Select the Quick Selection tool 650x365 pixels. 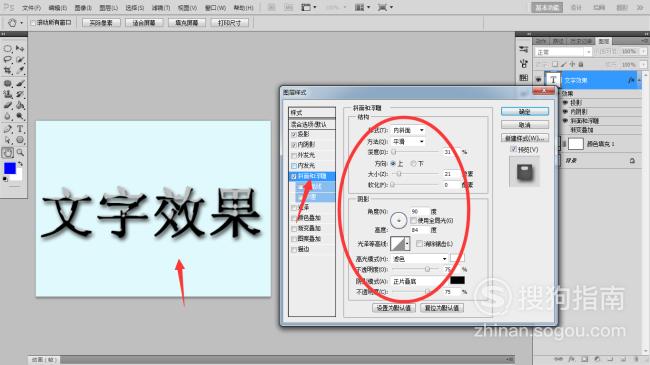[20, 60]
